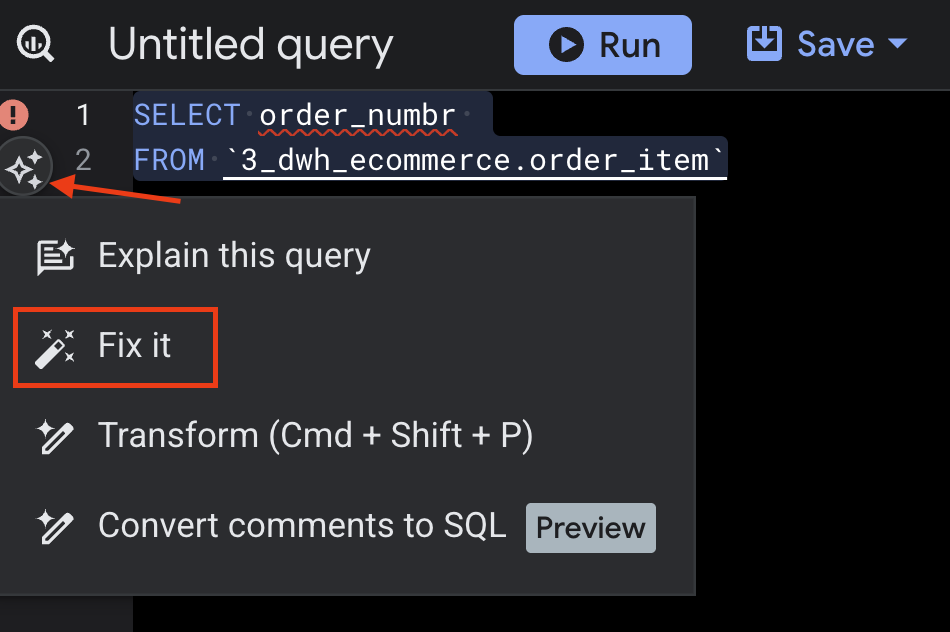Click the 3_dwh_ecommerce.order_item table name
Screen dimensions: 950x632
pos(474,160)
